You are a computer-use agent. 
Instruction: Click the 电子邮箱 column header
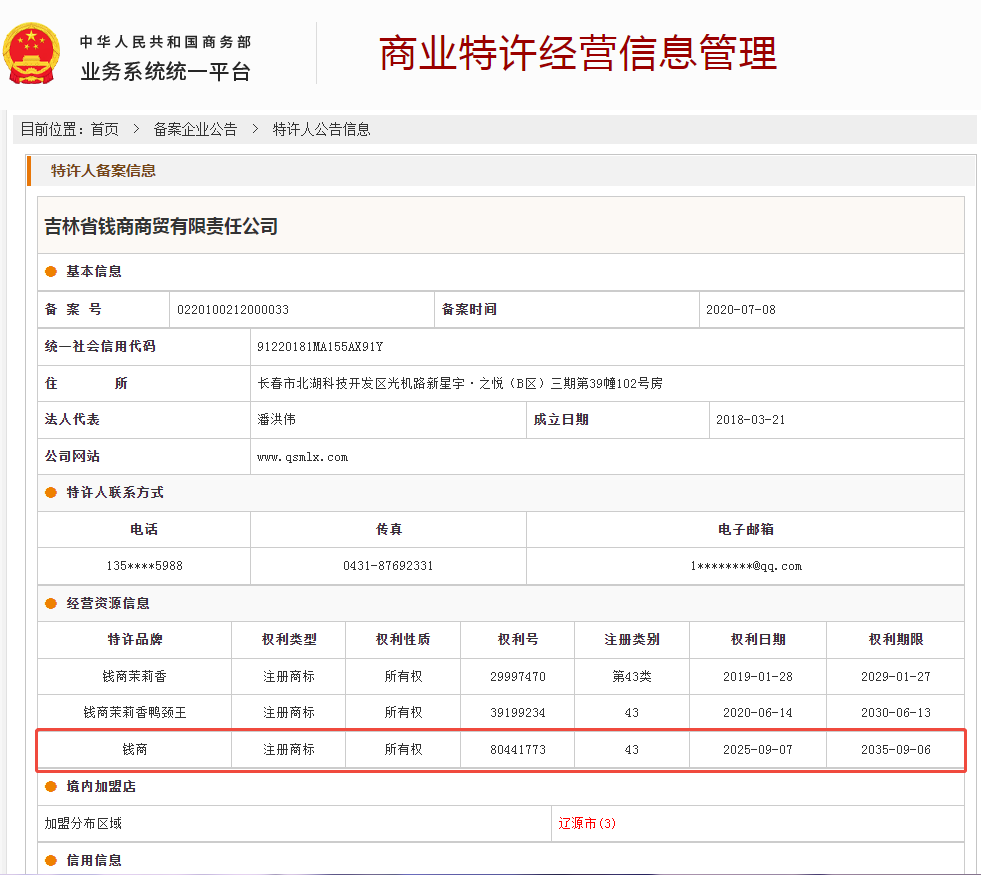click(x=746, y=529)
